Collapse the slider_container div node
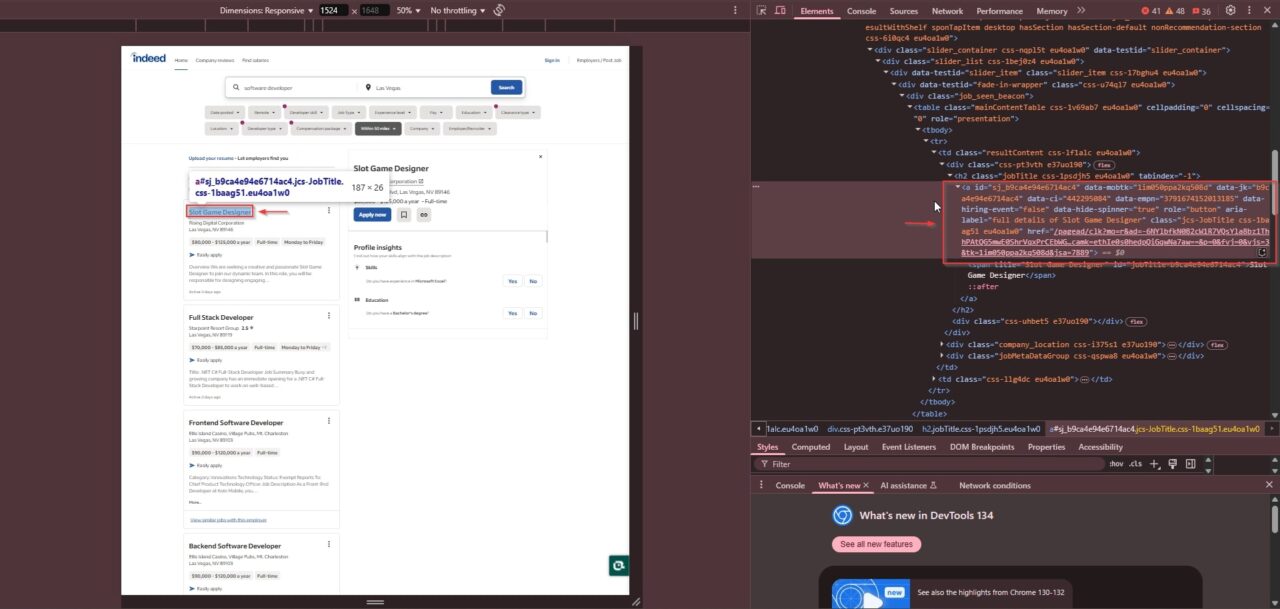Image resolution: width=1280 pixels, height=609 pixels. [870, 49]
